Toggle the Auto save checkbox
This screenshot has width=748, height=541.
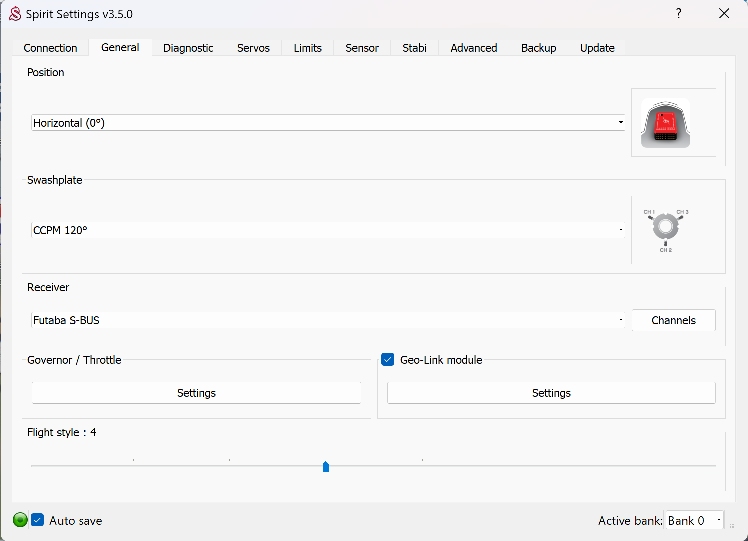click(38, 520)
